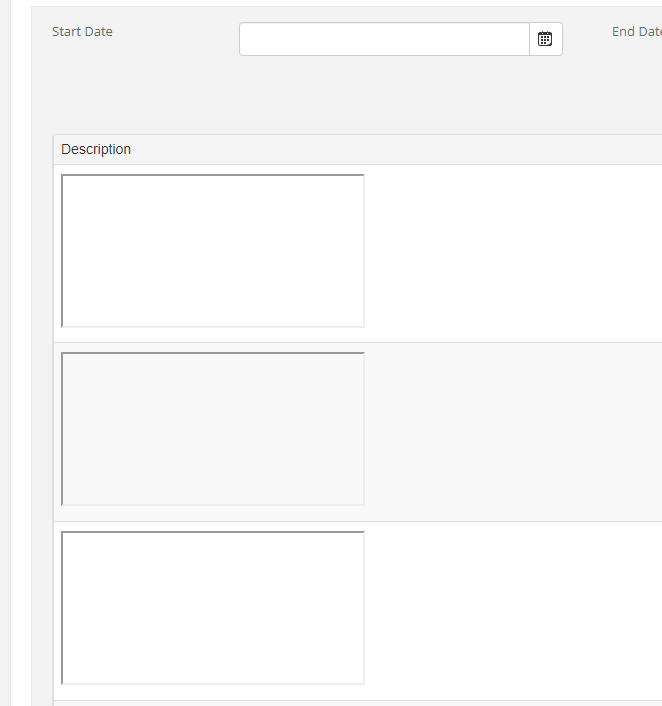Click the "Start Date" label

click(82, 32)
